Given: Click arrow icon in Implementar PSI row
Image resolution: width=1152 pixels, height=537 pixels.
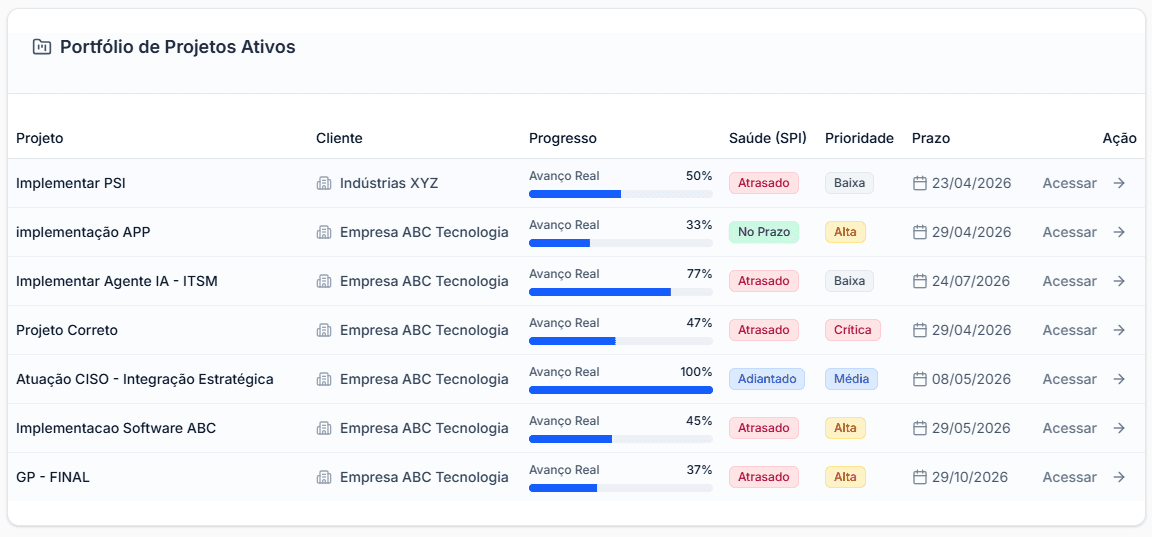Looking at the screenshot, I should click(x=1119, y=183).
